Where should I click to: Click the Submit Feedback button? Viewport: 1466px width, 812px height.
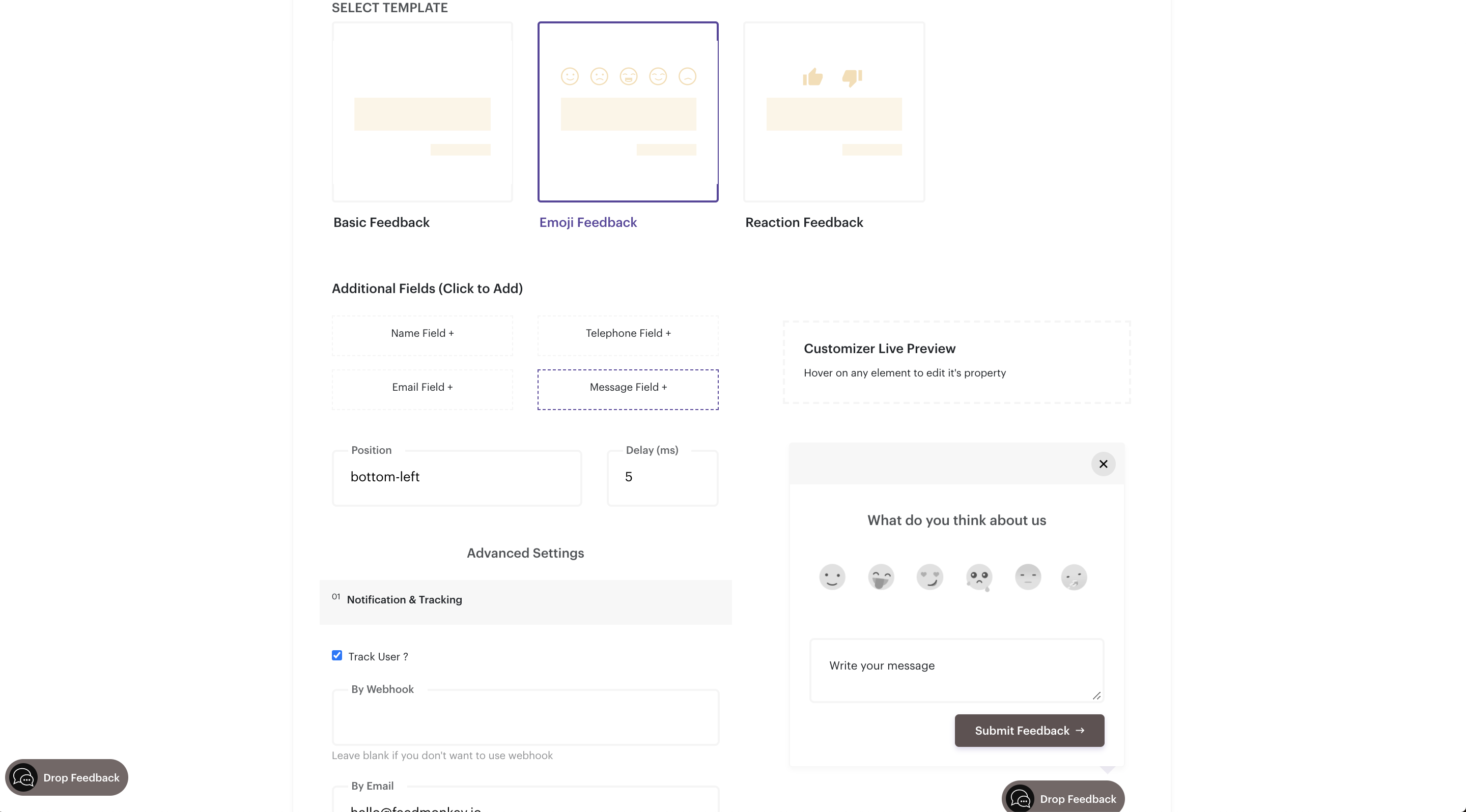(x=1029, y=731)
